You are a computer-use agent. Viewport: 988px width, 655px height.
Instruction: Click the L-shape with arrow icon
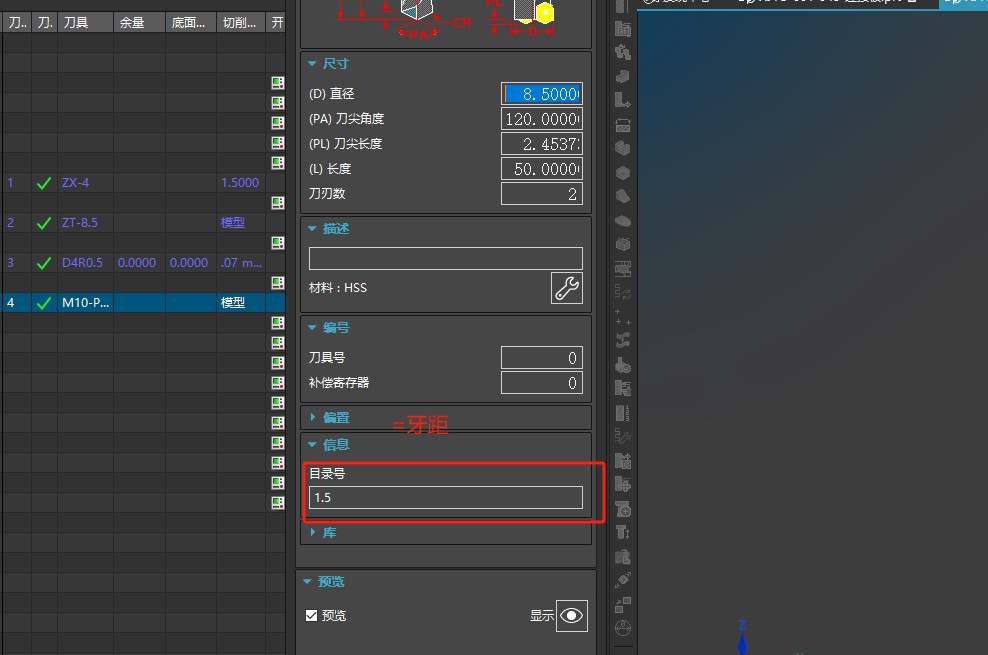(x=623, y=100)
